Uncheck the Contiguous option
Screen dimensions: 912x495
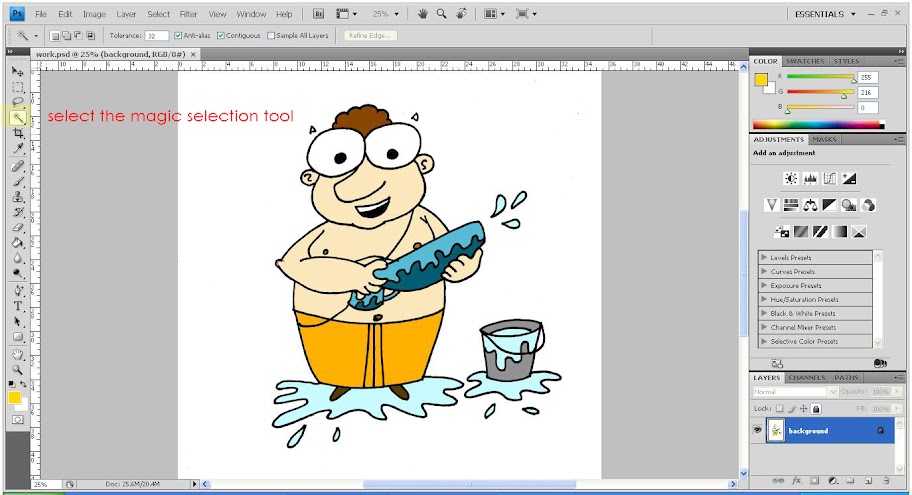point(221,35)
